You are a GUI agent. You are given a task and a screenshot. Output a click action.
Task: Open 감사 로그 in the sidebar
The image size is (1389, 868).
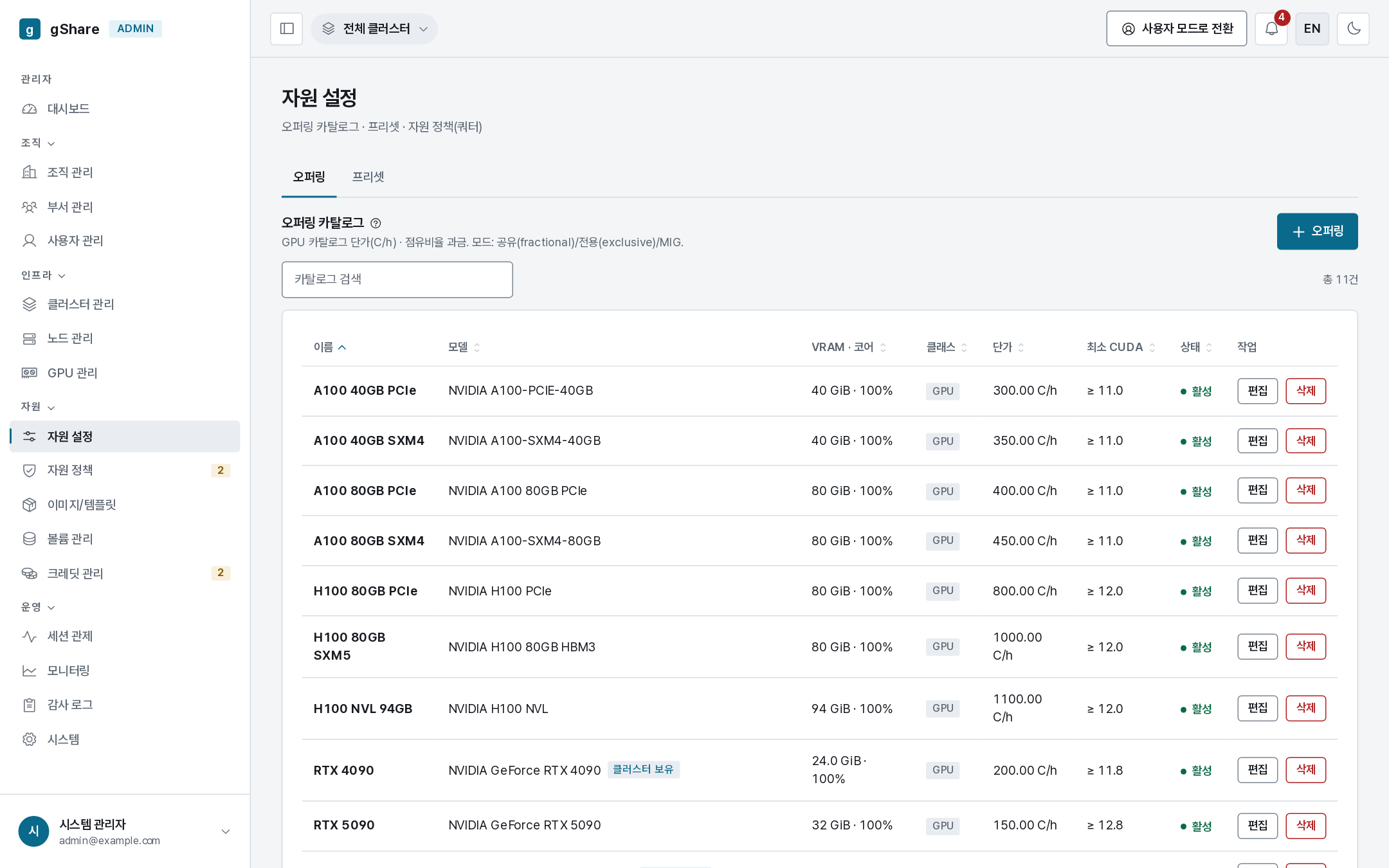[x=125, y=705]
